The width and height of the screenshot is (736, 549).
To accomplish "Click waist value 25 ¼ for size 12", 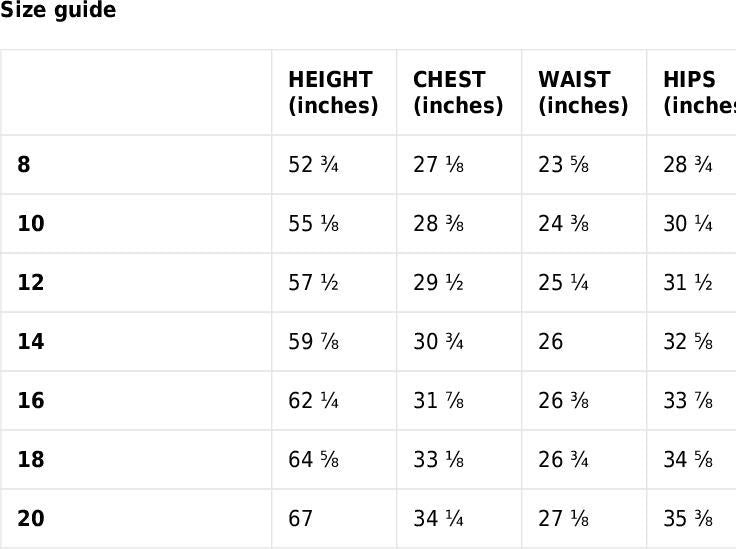I will tap(563, 283).
